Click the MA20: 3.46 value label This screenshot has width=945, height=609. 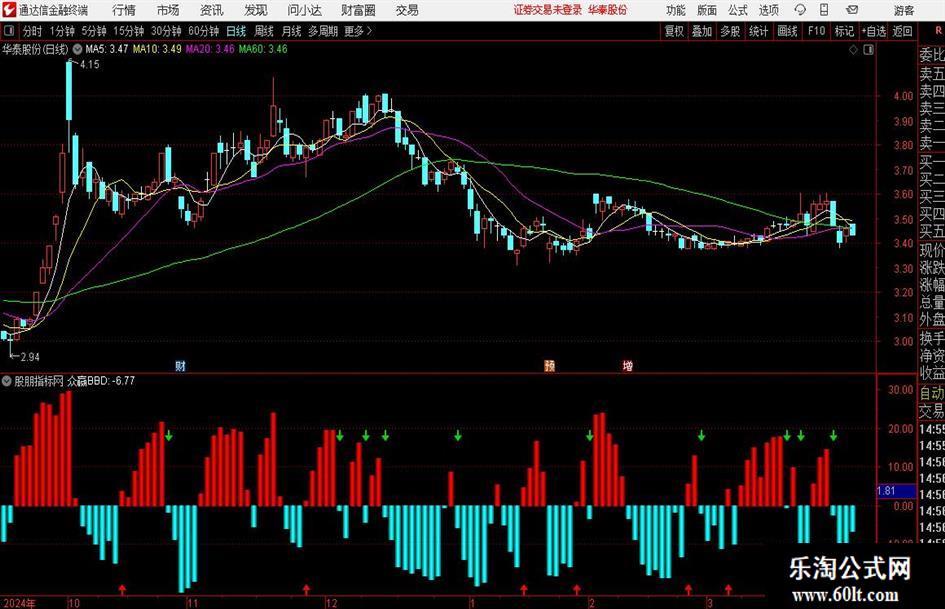(210, 49)
